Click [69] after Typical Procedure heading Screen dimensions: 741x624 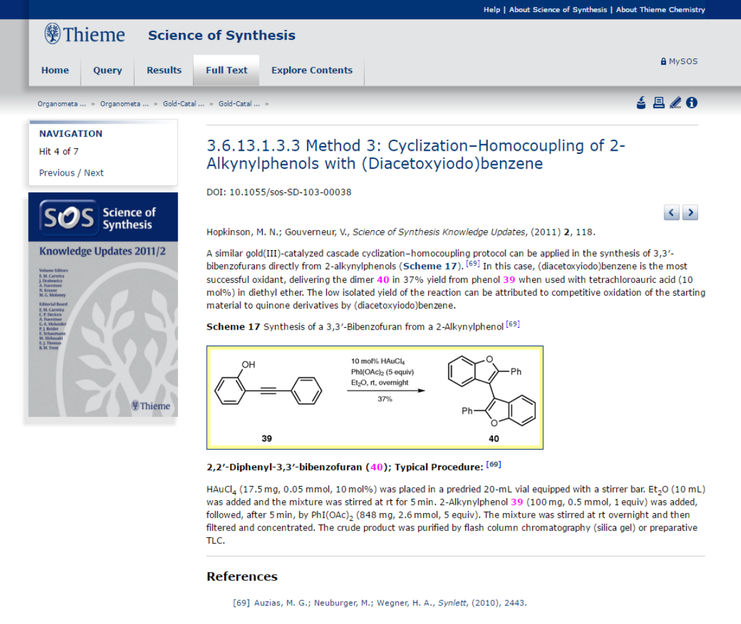pos(494,465)
